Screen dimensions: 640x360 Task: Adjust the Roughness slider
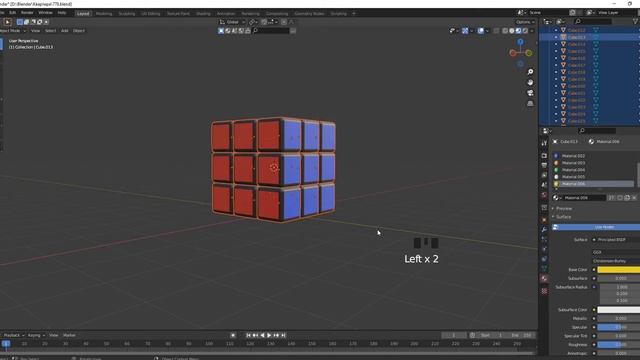(618, 344)
